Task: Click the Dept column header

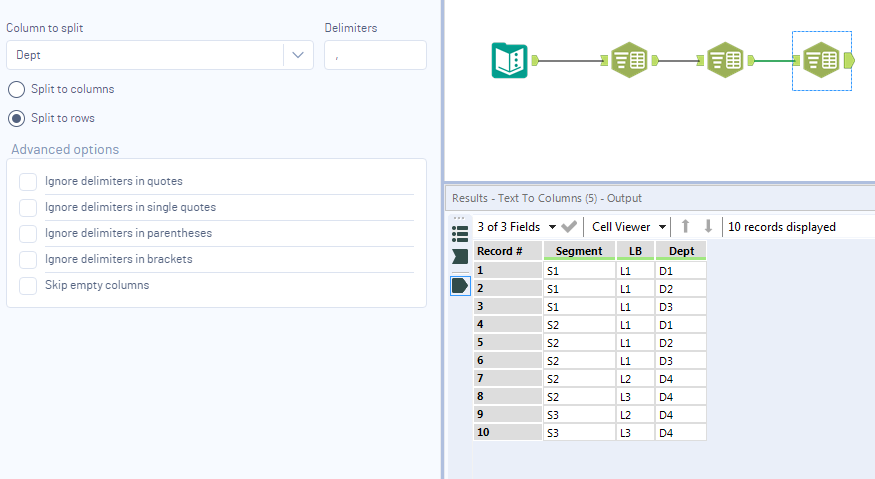Action: (681, 251)
